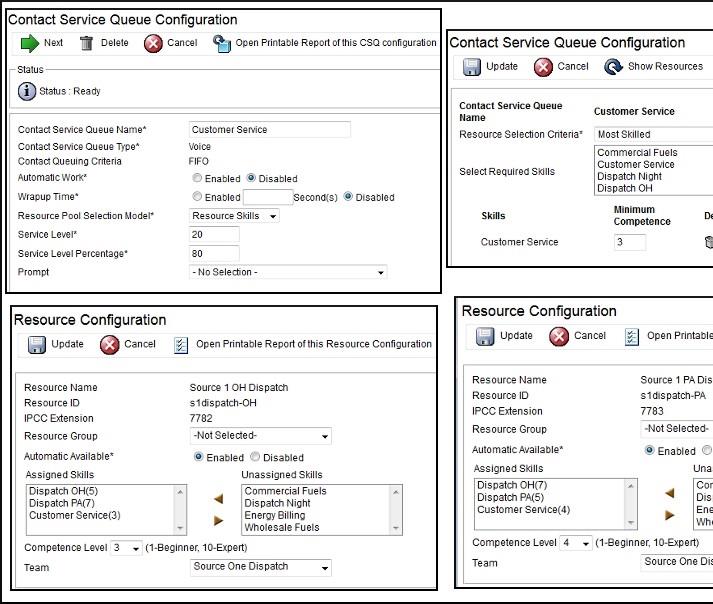Select Wholesale Fuels in Unassigned Skills
The height and width of the screenshot is (604, 713).
[282, 528]
